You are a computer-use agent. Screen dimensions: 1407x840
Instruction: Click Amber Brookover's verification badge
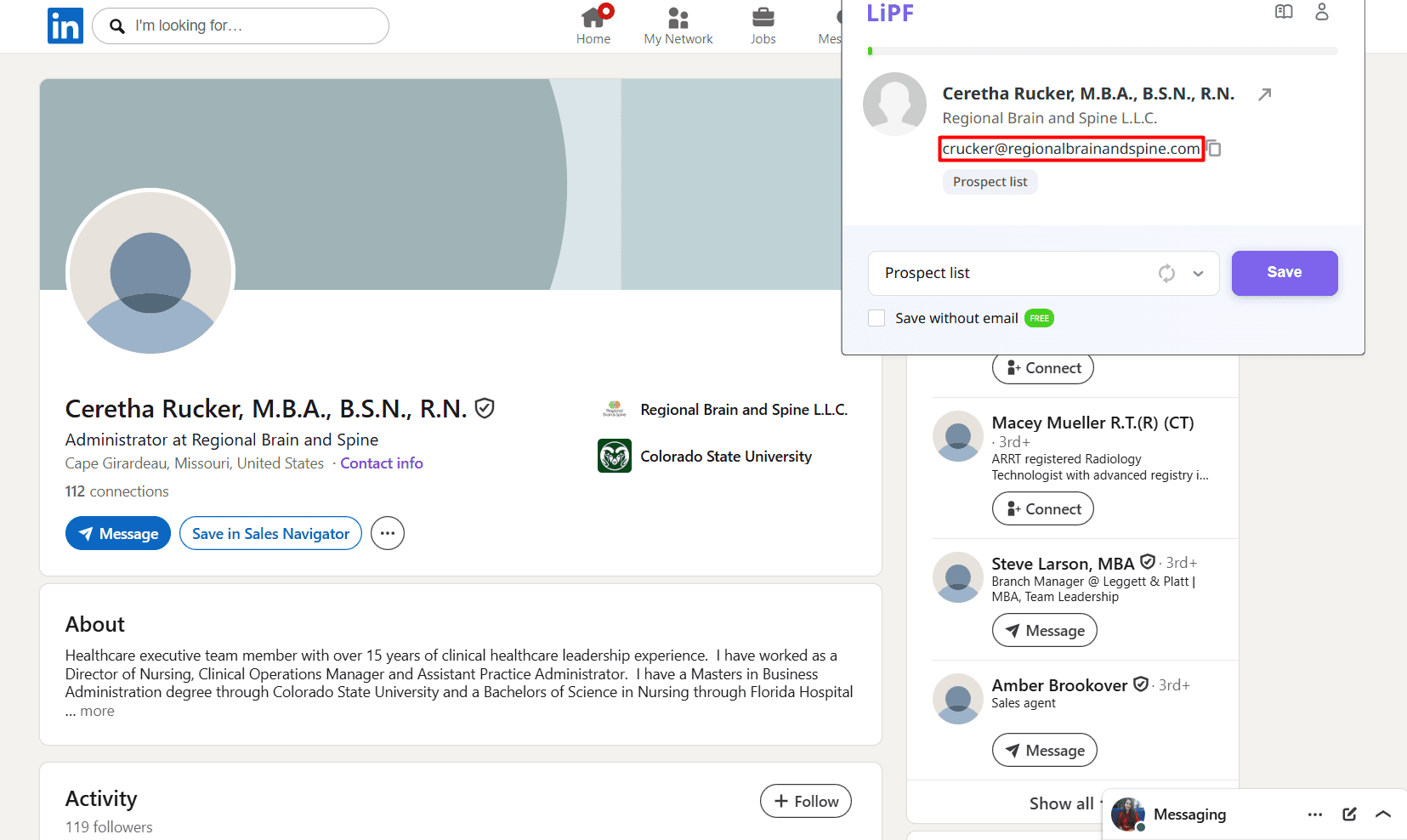[1141, 684]
